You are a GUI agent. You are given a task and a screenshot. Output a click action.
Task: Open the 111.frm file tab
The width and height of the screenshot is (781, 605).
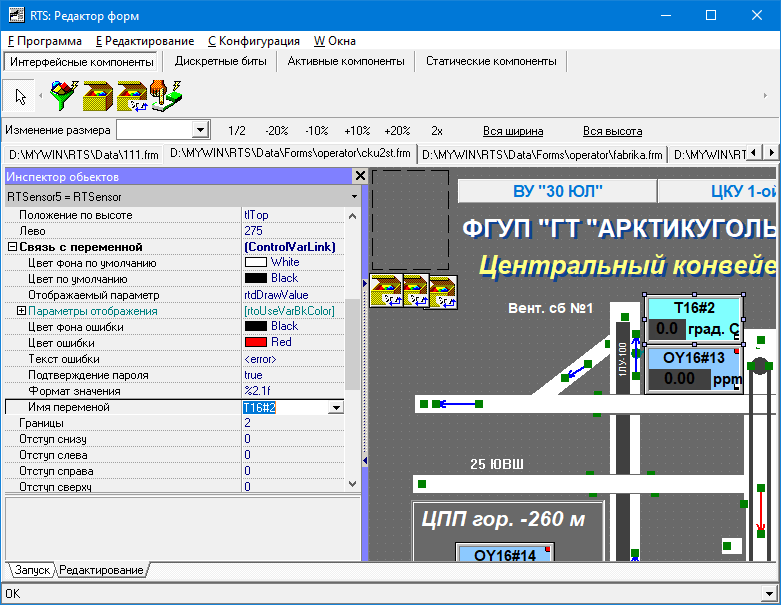click(83, 155)
